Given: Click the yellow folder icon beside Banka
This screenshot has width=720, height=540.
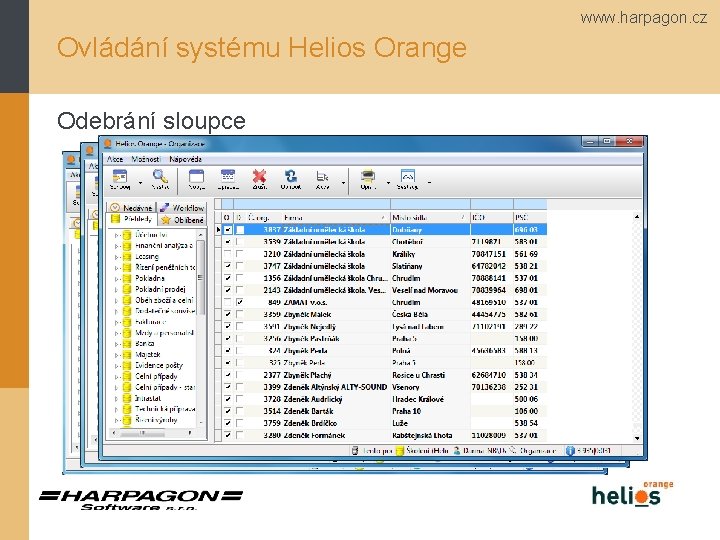Looking at the screenshot, I should [x=127, y=343].
